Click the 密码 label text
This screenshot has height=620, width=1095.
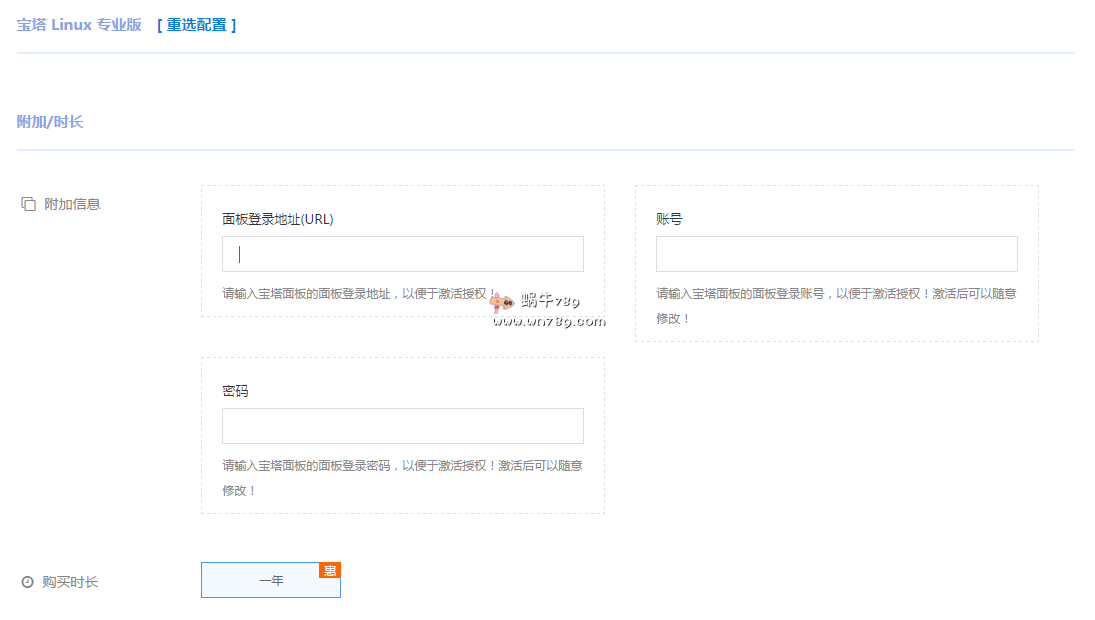tap(234, 390)
